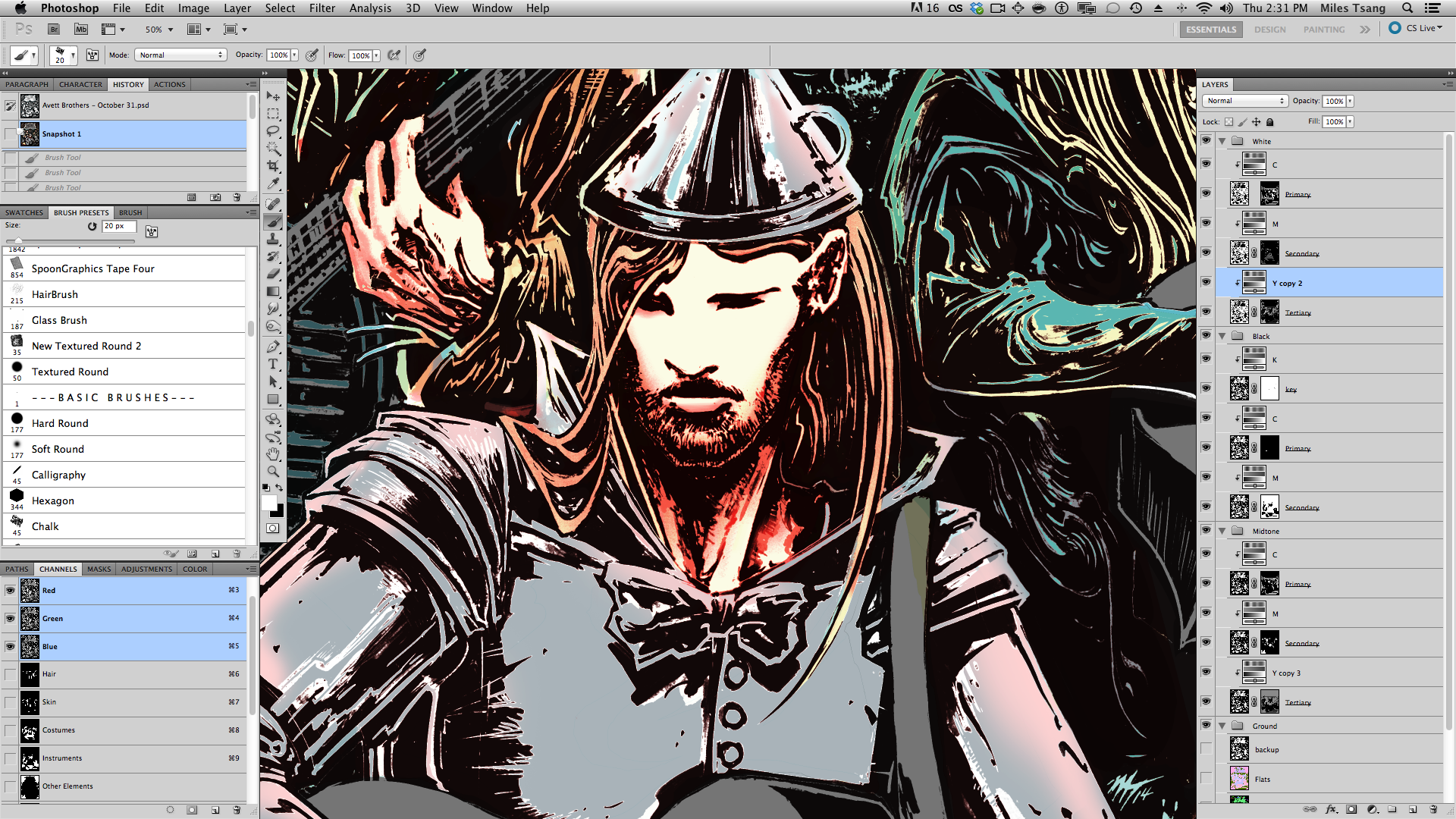Open the Flow dropdown arrow
Image resolution: width=1456 pixels, height=819 pixels.
point(376,55)
